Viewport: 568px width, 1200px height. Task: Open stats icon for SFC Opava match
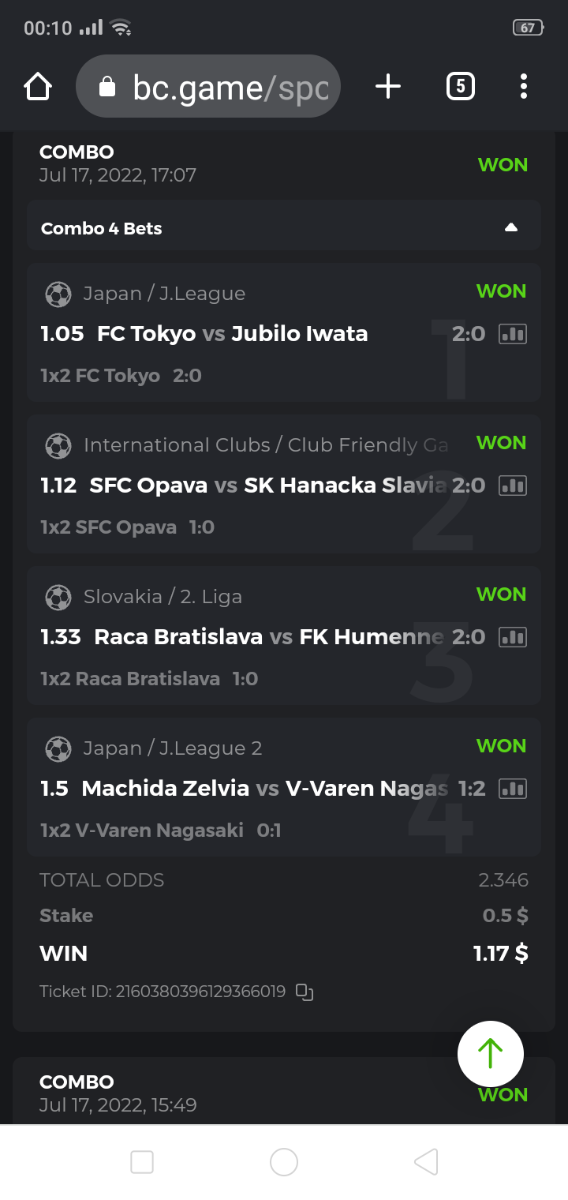[512, 485]
